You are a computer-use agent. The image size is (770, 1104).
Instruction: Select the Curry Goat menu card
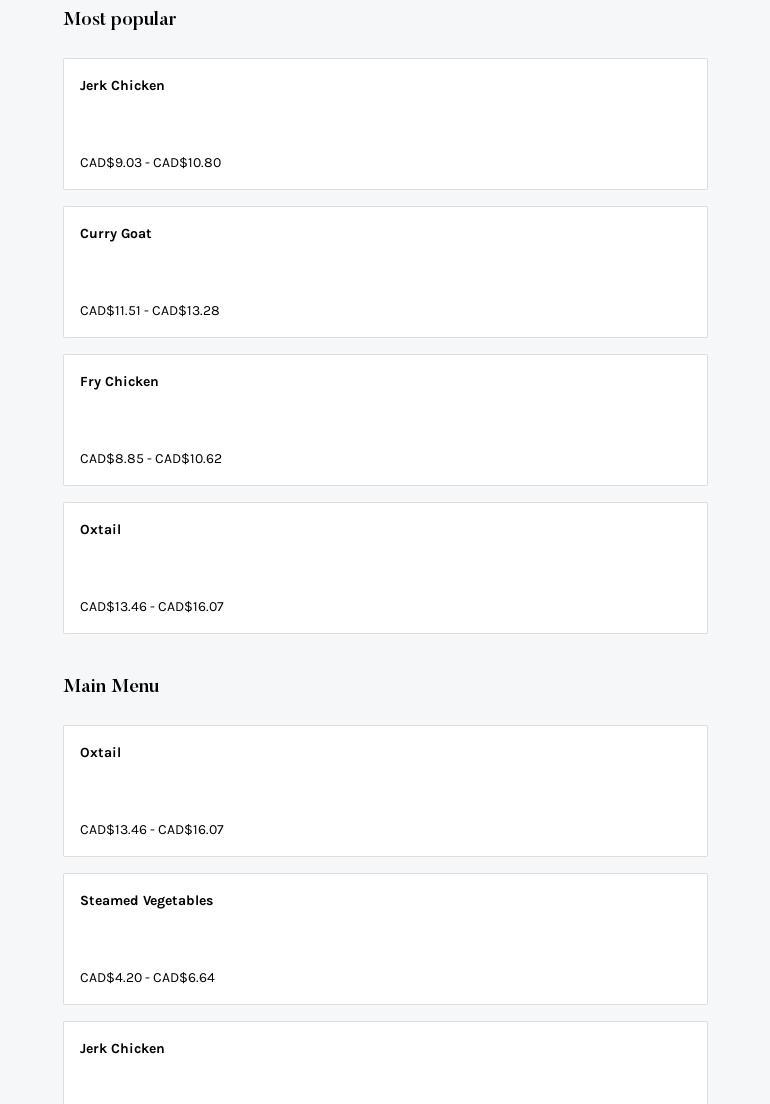pos(385,272)
